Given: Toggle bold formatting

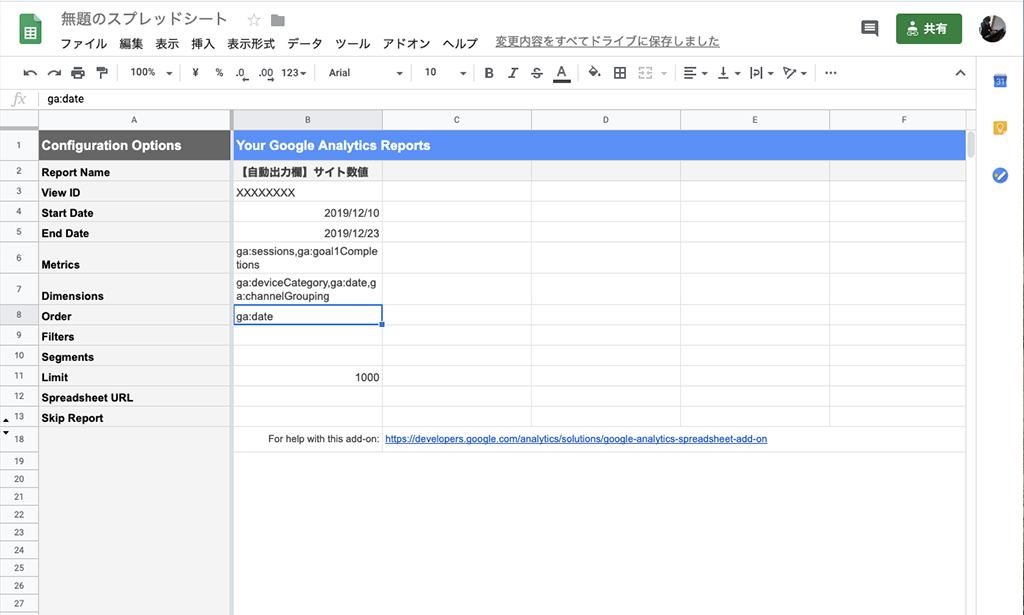Looking at the screenshot, I should point(488,73).
